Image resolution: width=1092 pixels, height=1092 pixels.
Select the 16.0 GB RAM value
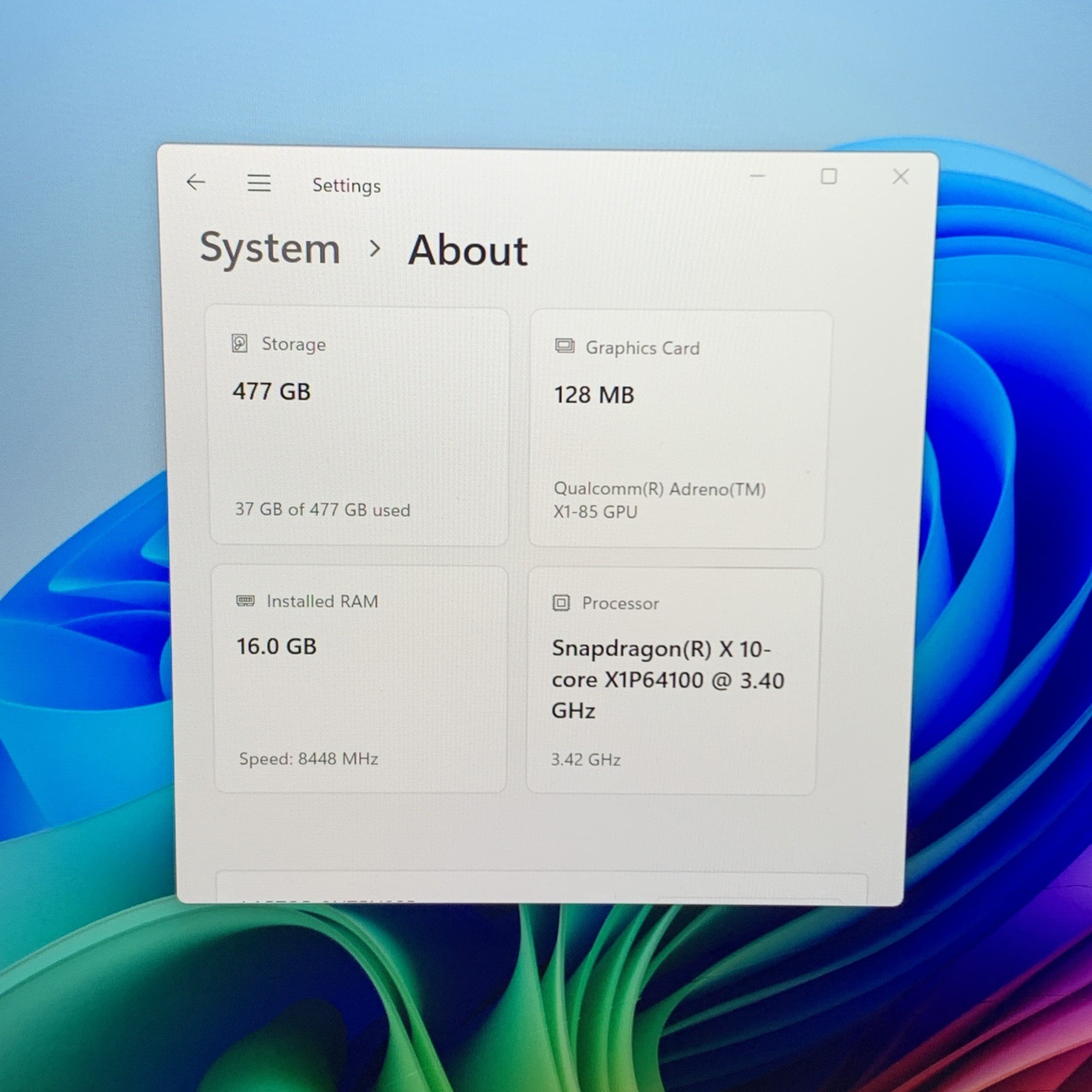pos(276,646)
